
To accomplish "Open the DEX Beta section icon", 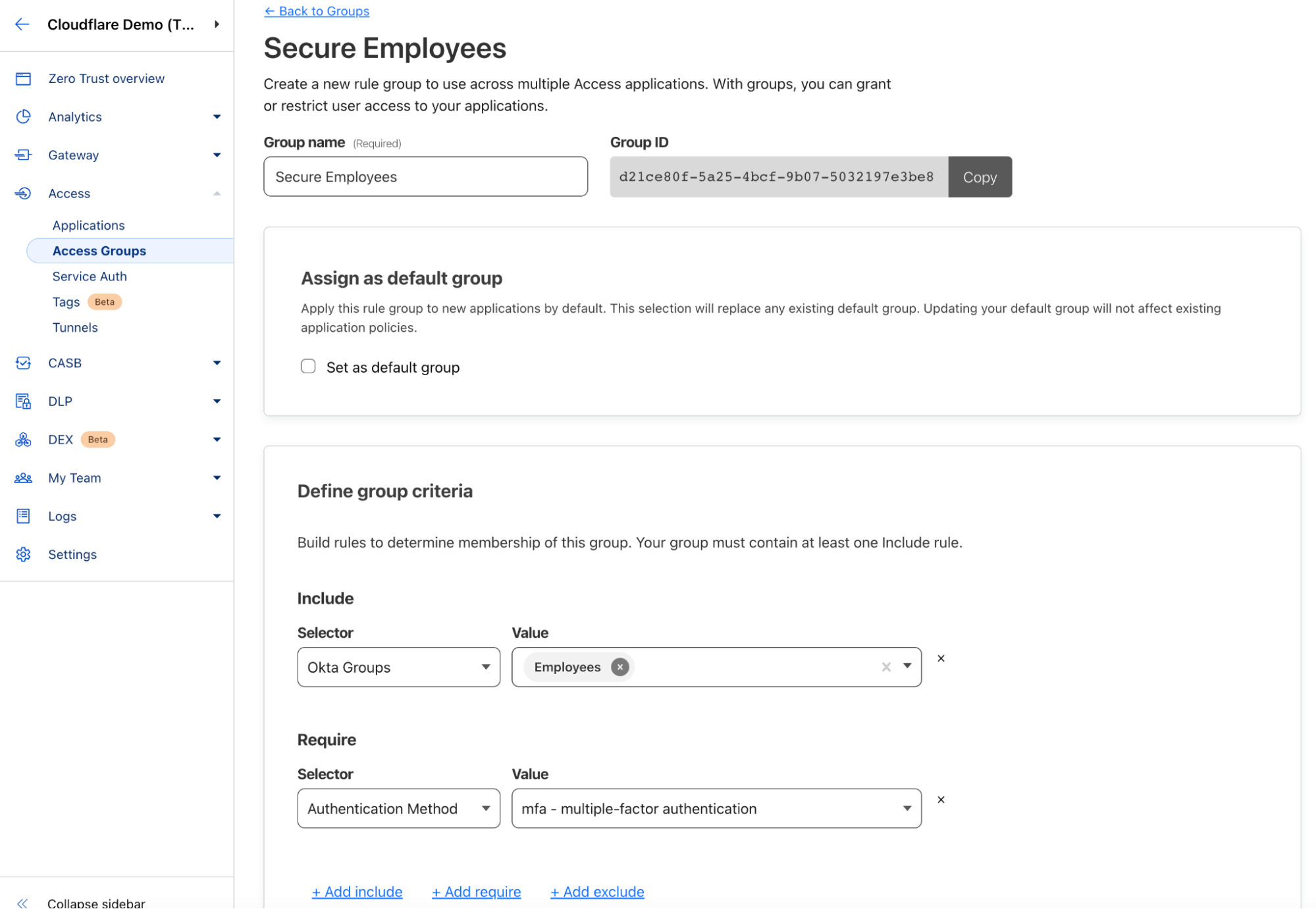I will (x=23, y=439).
